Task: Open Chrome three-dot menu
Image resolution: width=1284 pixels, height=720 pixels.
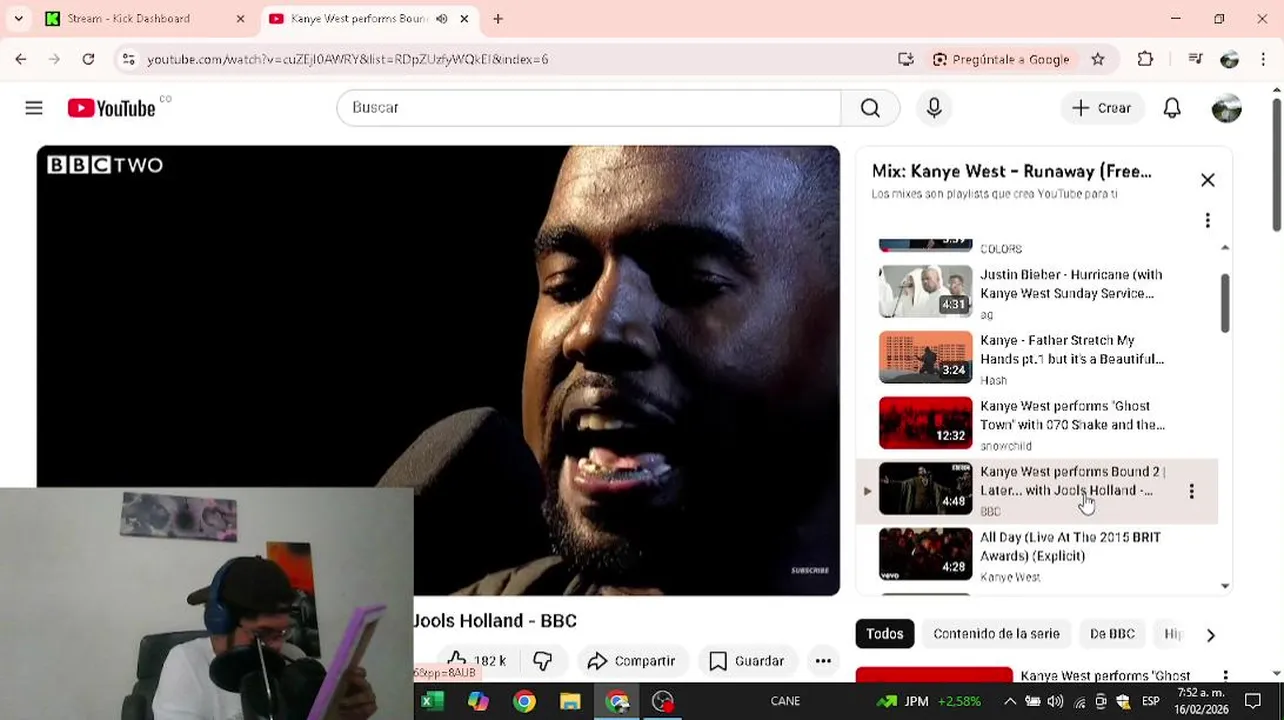Action: point(1263,59)
